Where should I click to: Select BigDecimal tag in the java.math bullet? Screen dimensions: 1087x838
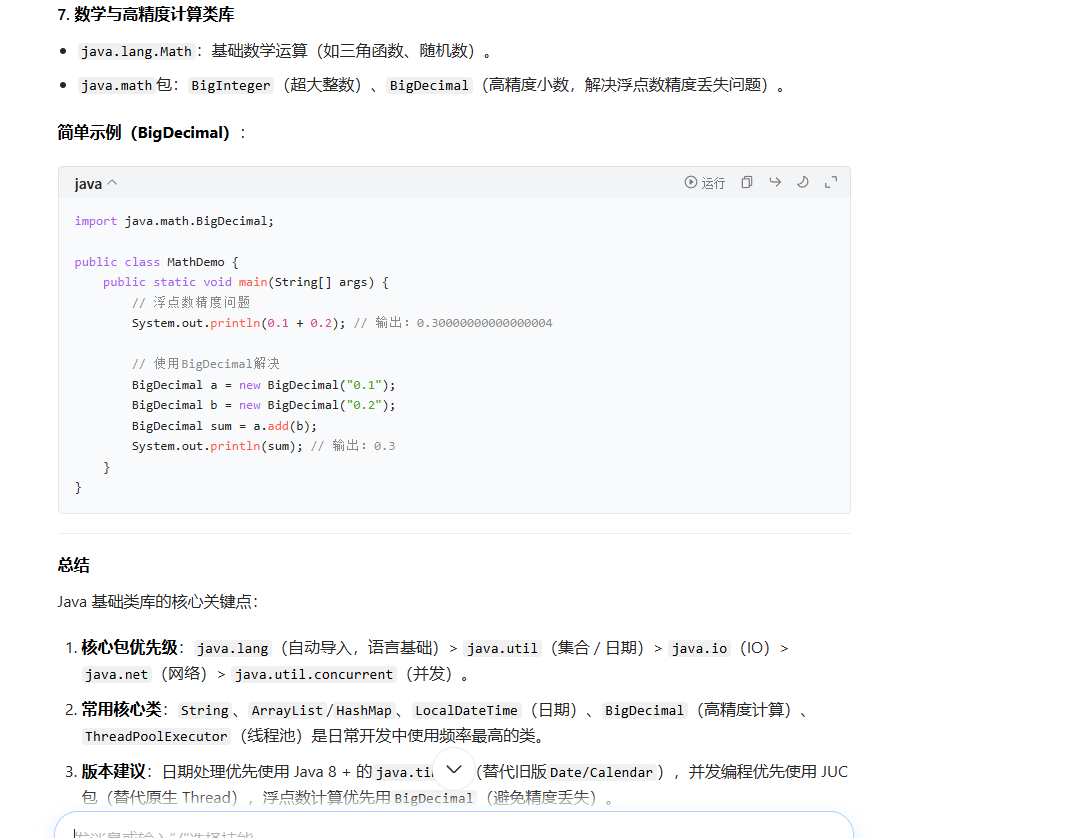[429, 85]
